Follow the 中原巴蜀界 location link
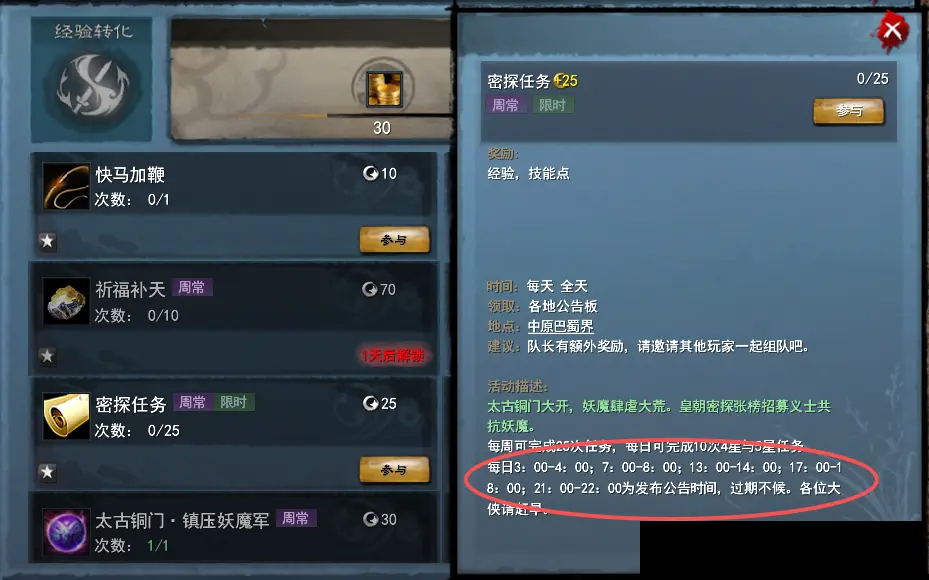 tap(560, 326)
